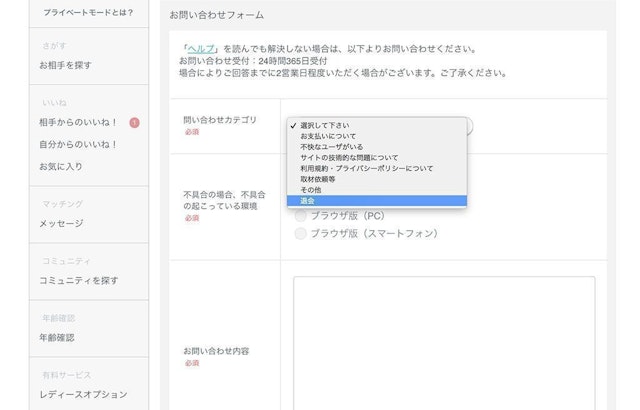Open メッセージ in the sidebar
The height and width of the screenshot is (410, 640).
[x=61, y=223]
